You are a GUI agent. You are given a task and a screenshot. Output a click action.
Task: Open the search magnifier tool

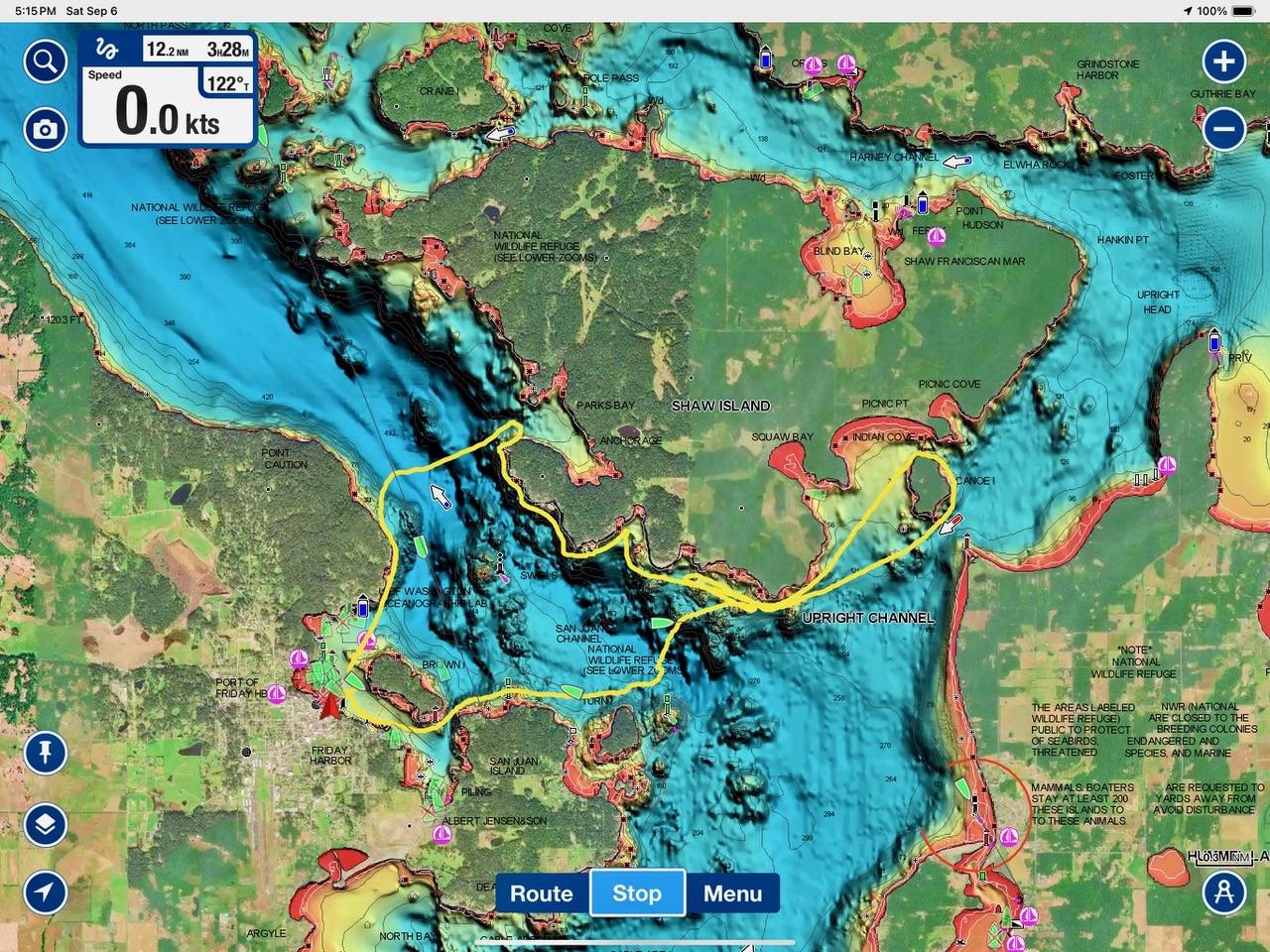(x=45, y=62)
